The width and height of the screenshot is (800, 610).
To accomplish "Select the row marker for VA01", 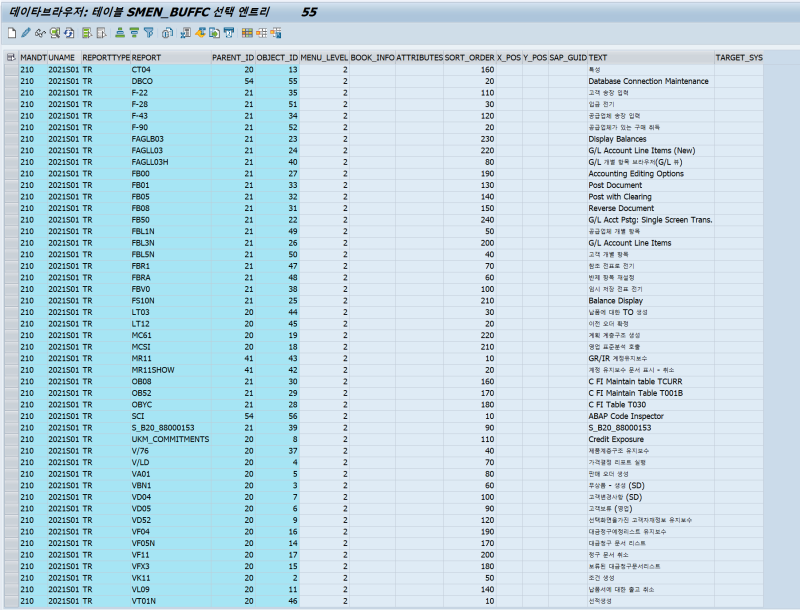I will [x=11, y=474].
